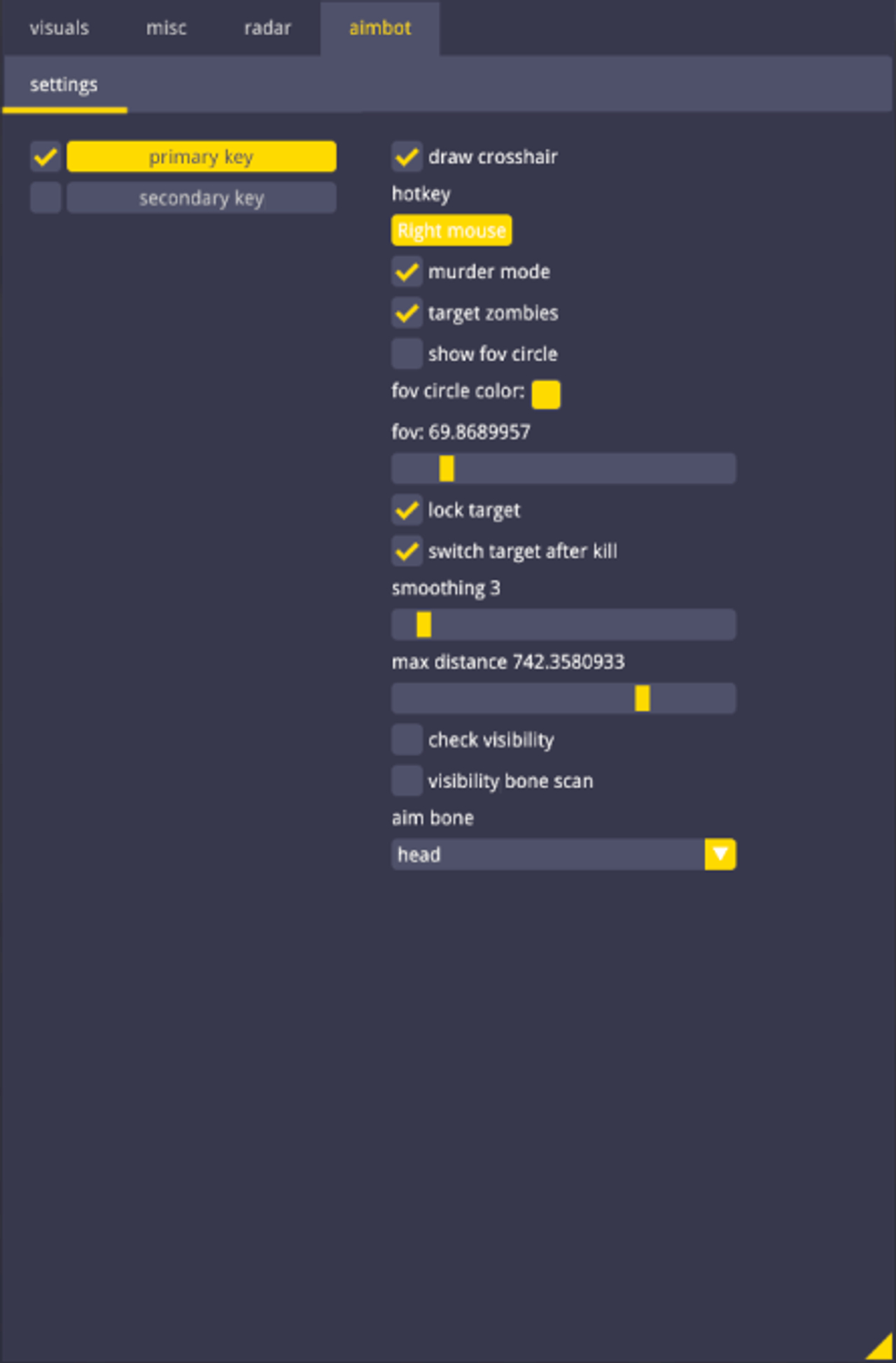The width and height of the screenshot is (896, 1363).
Task: Expand the aim bone dropdown arrow
Action: point(720,855)
